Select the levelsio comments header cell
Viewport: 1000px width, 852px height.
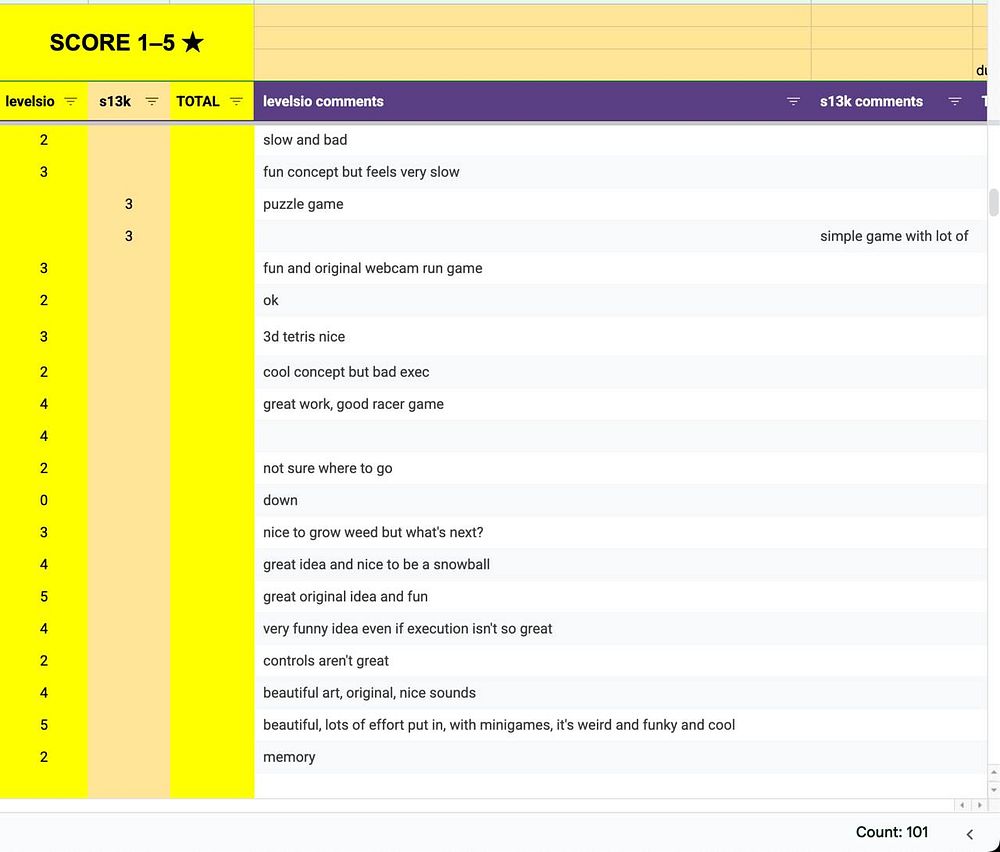pos(533,101)
